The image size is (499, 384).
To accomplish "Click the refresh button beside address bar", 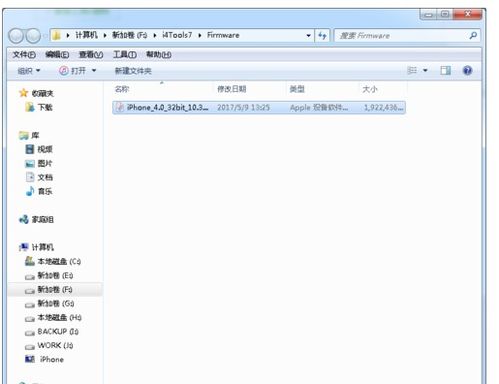I will pyautogui.click(x=322, y=36).
